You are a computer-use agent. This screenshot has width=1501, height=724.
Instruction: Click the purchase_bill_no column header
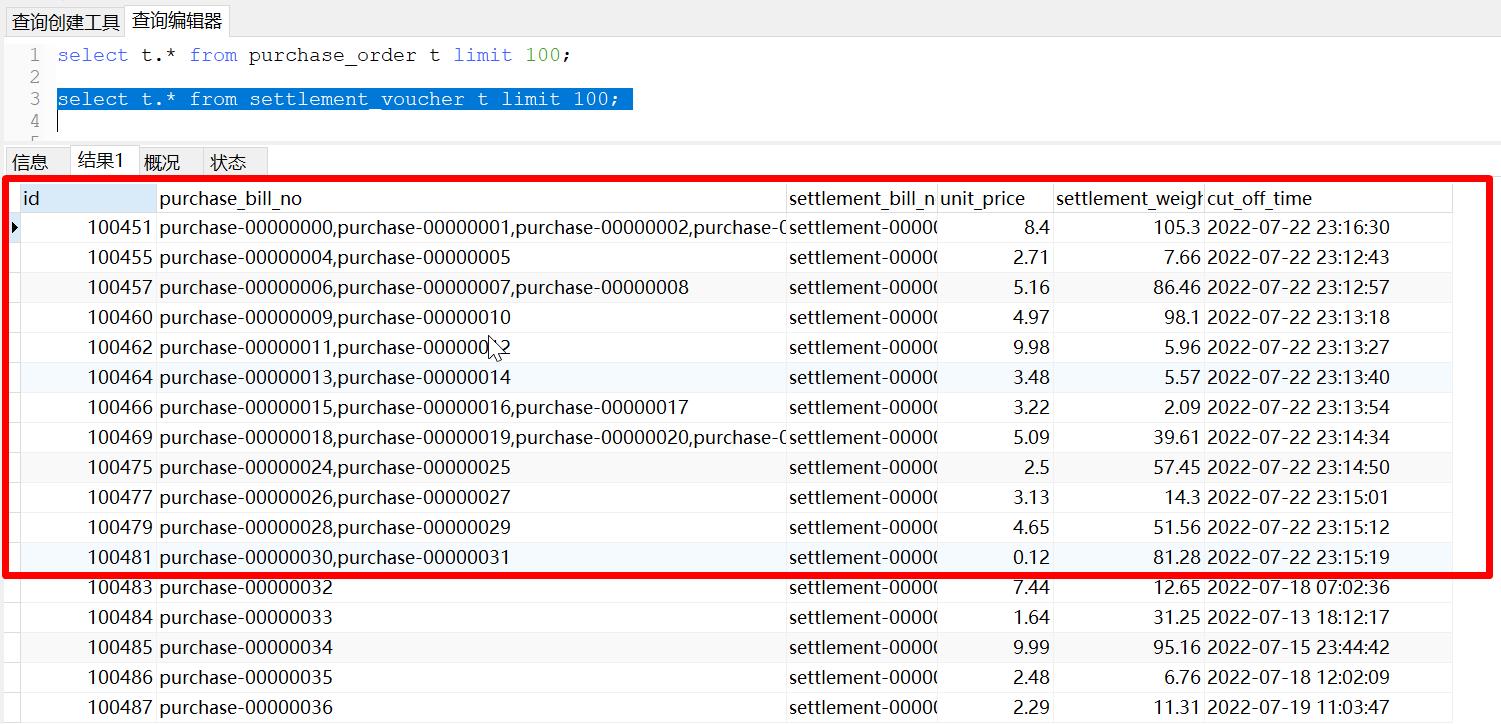tap(470, 198)
